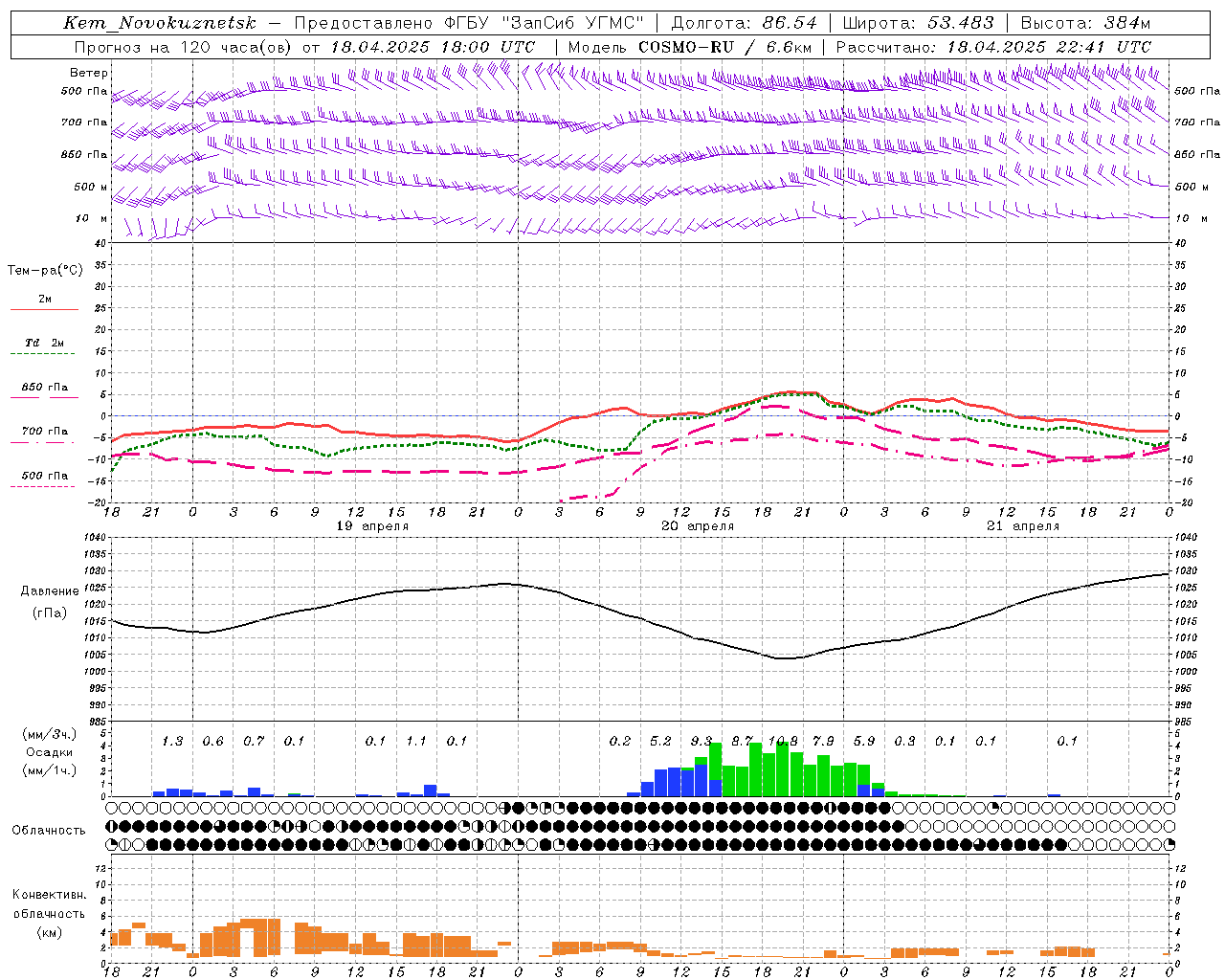Screen dimensions: 1225x980
Task: Click the tallest green precipitation bar
Action: (783, 768)
